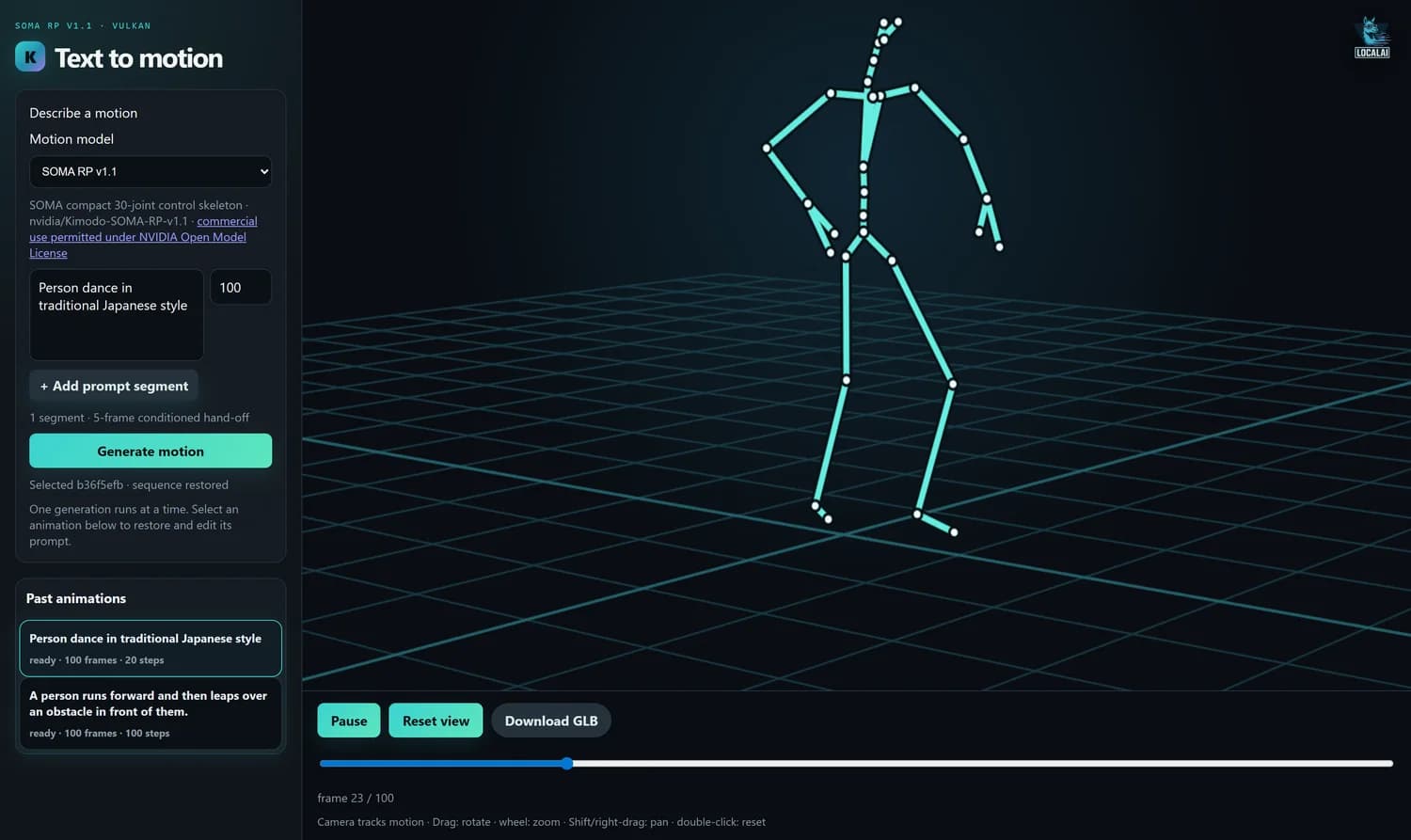The width and height of the screenshot is (1411, 840).
Task: Click the 'SOMA RP V1.1 · VULKAN' label
Action: [83, 25]
